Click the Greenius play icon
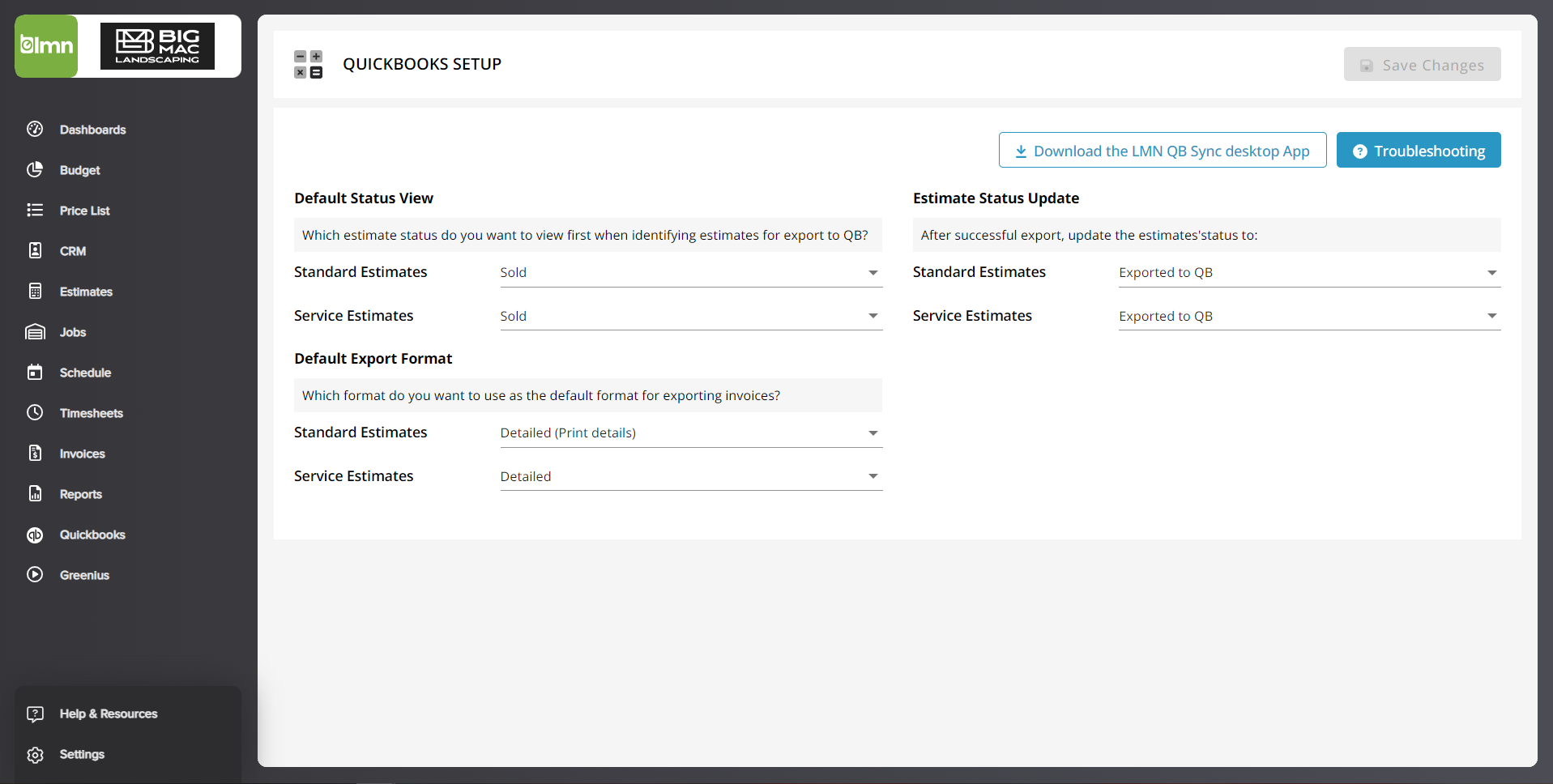Viewport: 1553px width, 784px height. (x=35, y=574)
